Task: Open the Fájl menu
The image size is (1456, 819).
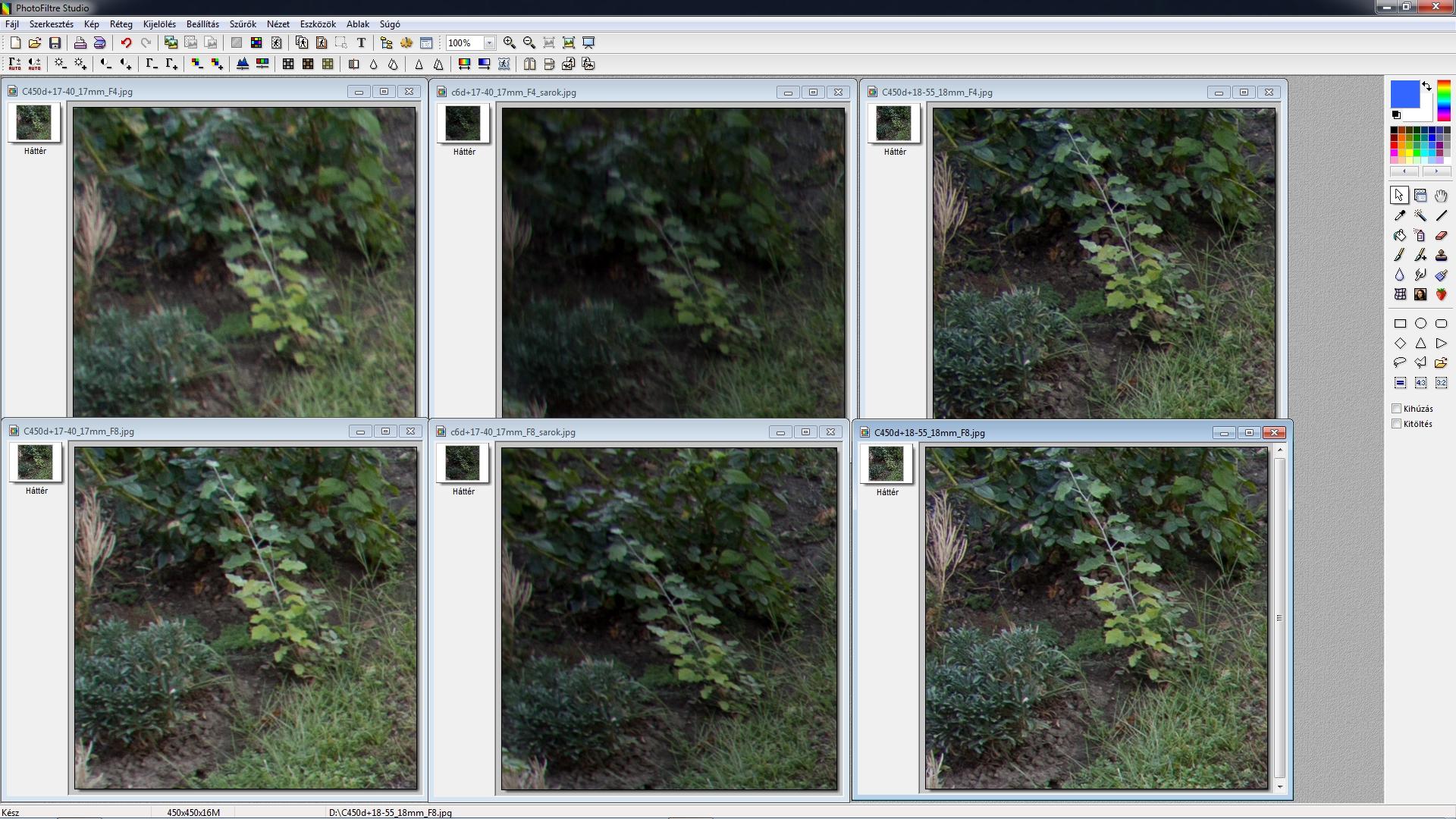Action: click(12, 24)
